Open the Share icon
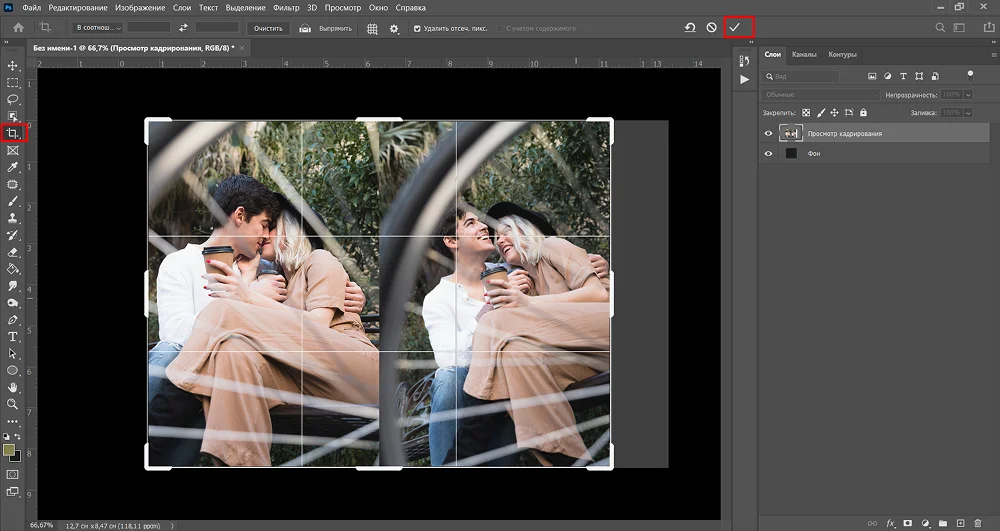 click(x=989, y=27)
